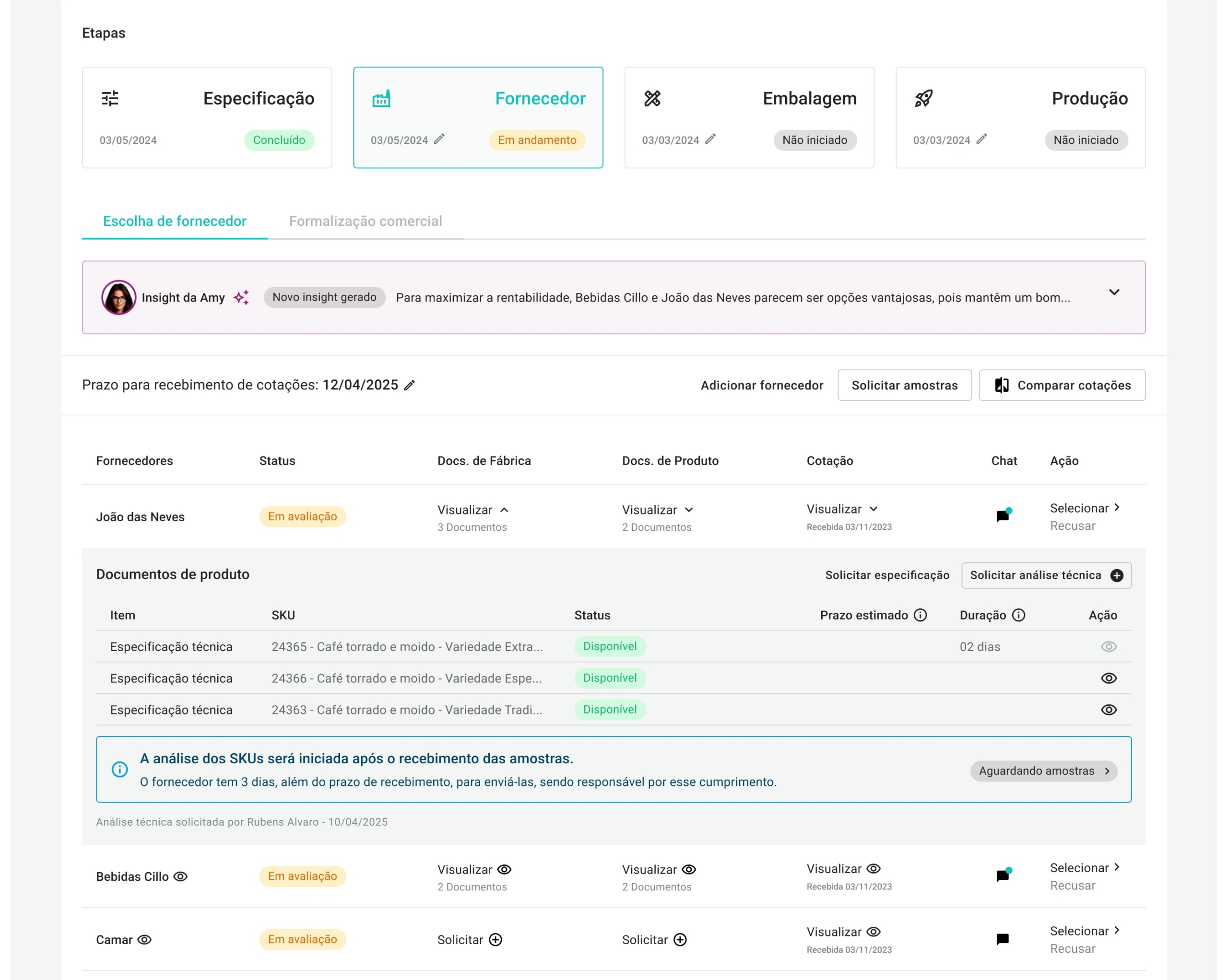Image resolution: width=1228 pixels, height=980 pixels.
Task: Click Recusar for Camar
Action: 1073,949
